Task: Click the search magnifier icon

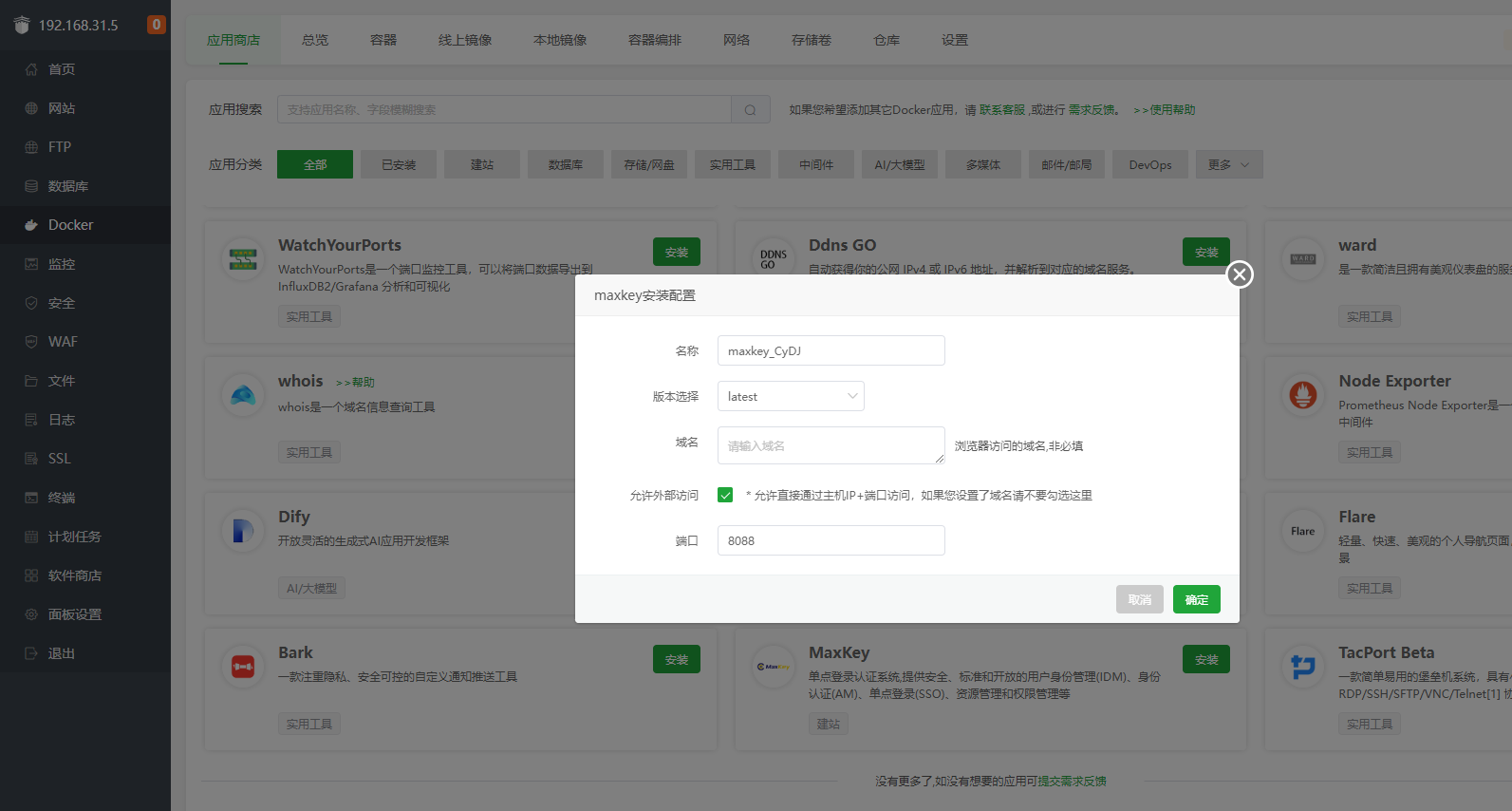Action: [750, 110]
